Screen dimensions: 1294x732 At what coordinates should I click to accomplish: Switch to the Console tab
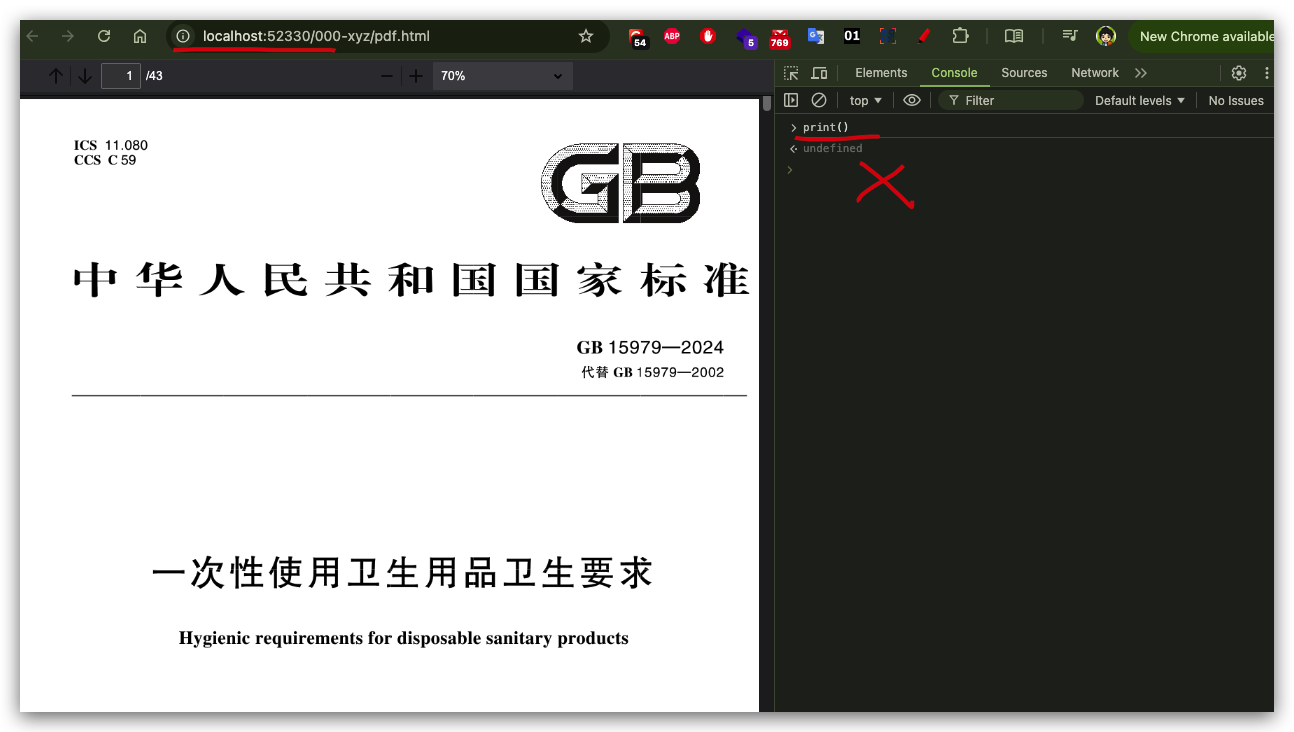pyautogui.click(x=954, y=73)
